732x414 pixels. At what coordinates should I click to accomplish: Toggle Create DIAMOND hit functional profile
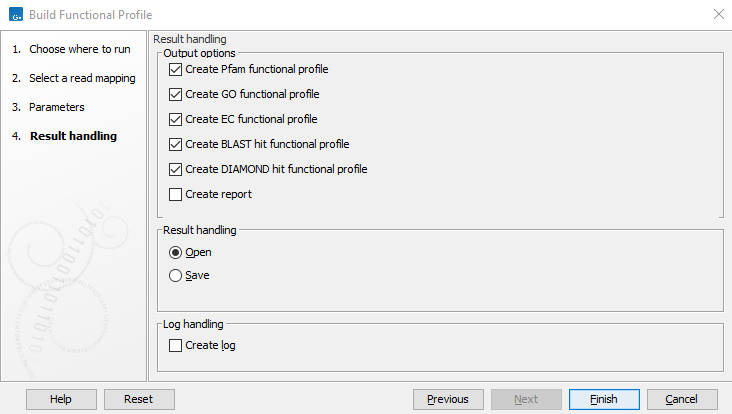(176, 170)
